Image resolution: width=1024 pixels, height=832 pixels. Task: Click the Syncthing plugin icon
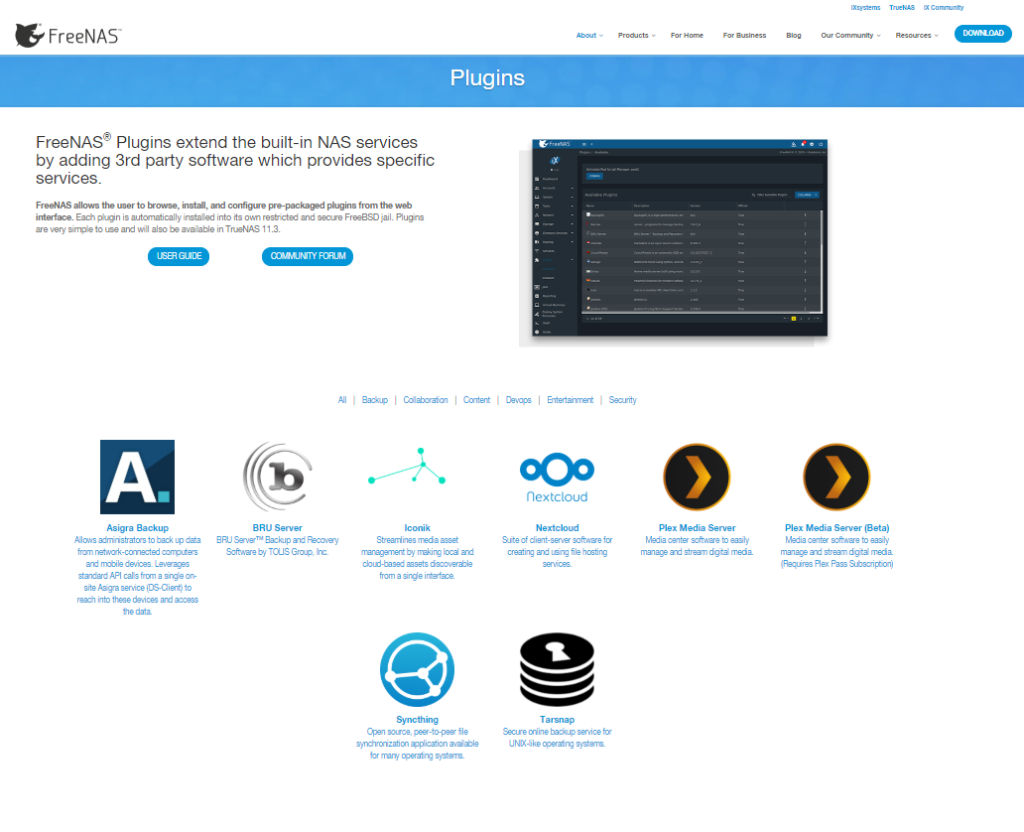[417, 669]
